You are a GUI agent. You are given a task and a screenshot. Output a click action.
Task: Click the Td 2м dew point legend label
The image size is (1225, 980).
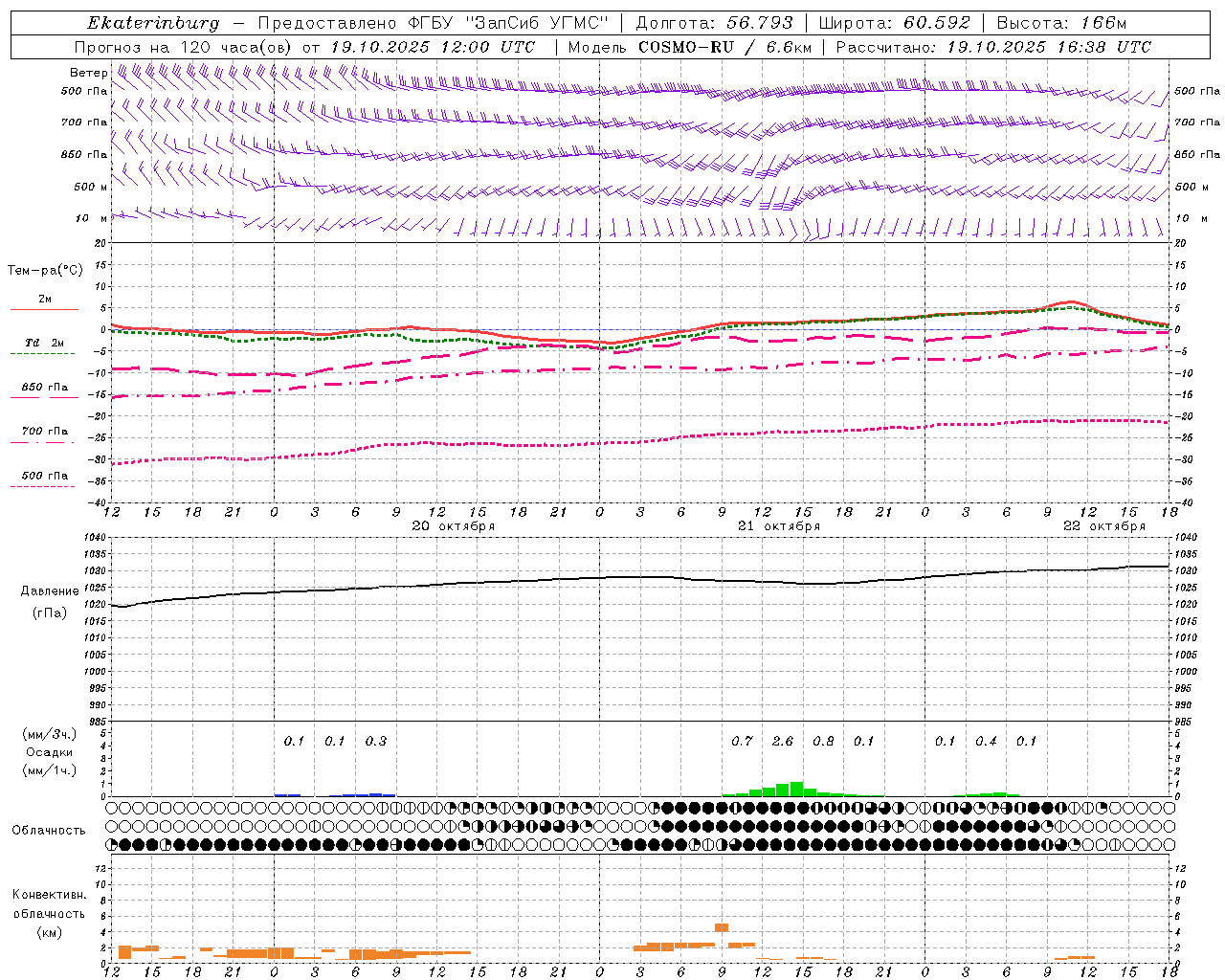coord(44,343)
